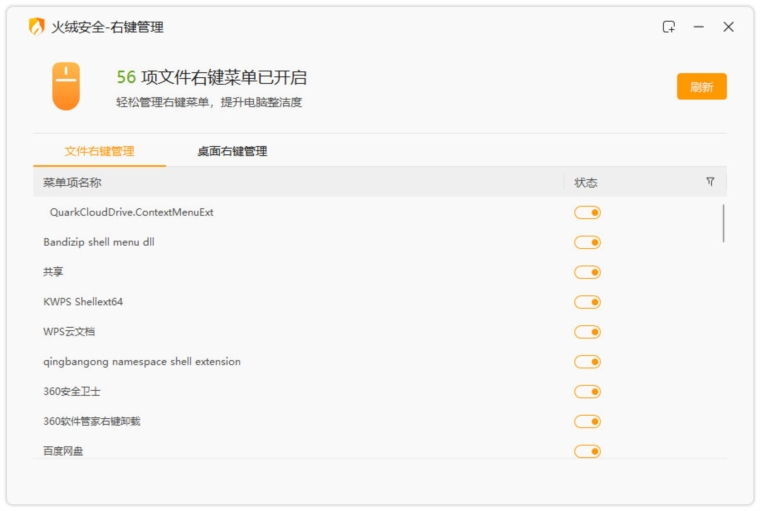This screenshot has width=760, height=511.
Task: Turn off 360安全卫士 toggle
Action: (x=587, y=391)
